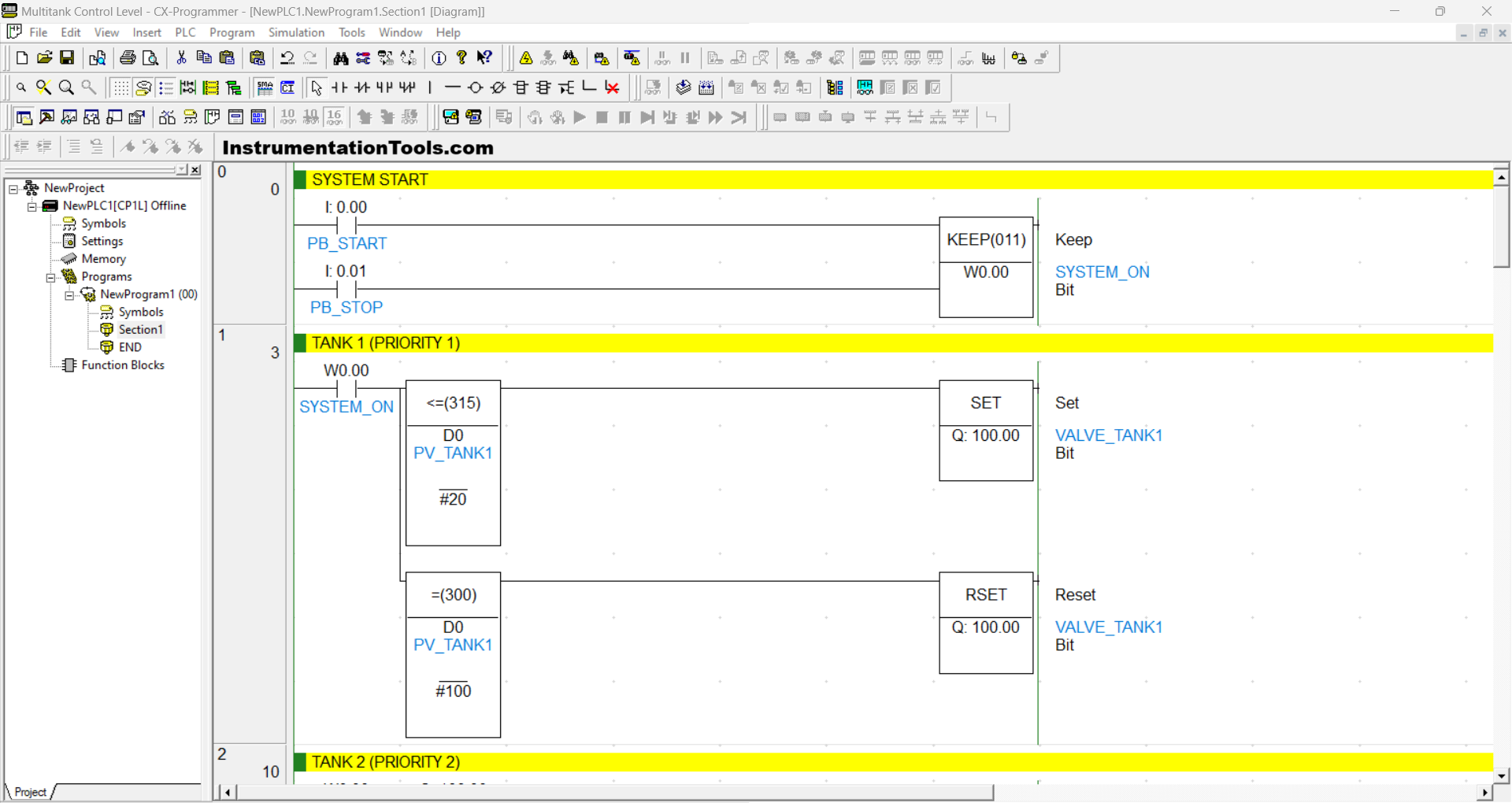
Task: Open an existing project with folder icon
Action: (45, 58)
